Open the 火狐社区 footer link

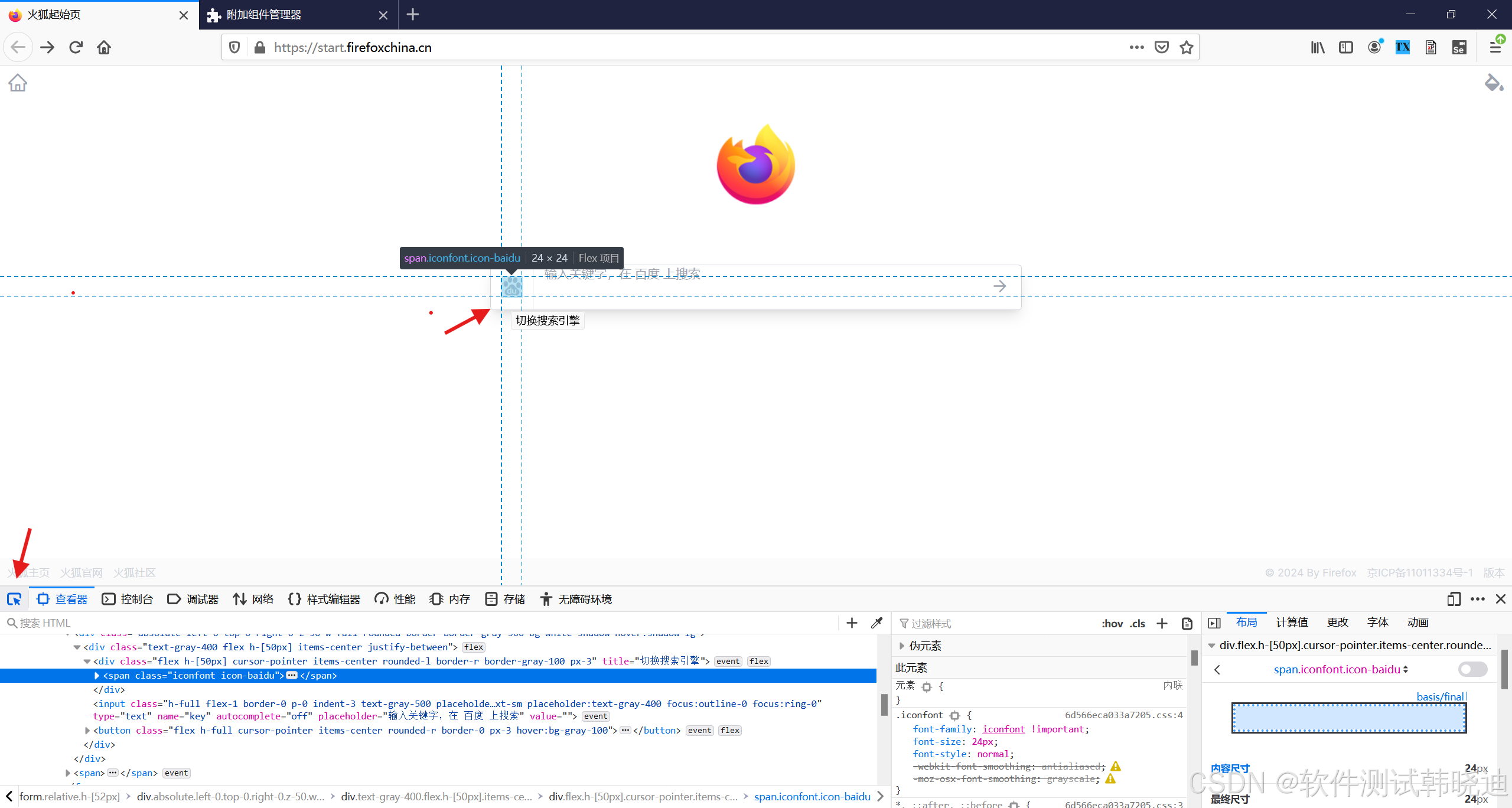(x=135, y=572)
